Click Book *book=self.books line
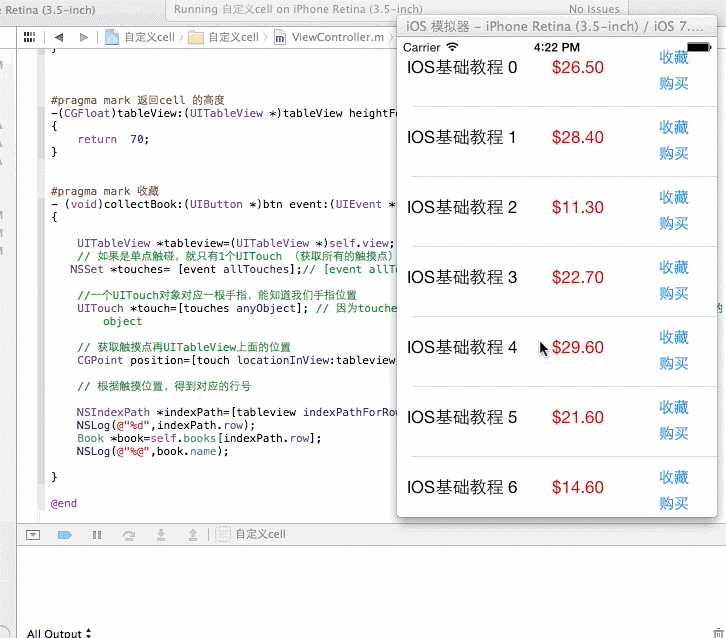The image size is (726, 638). (199, 438)
